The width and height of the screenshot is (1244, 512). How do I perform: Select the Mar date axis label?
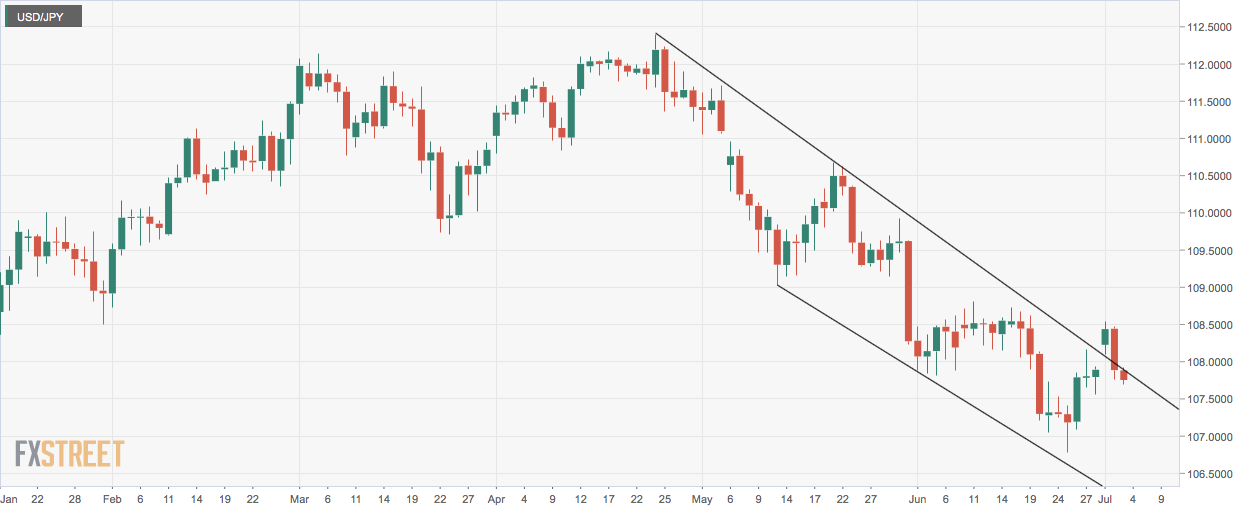pyautogui.click(x=299, y=498)
